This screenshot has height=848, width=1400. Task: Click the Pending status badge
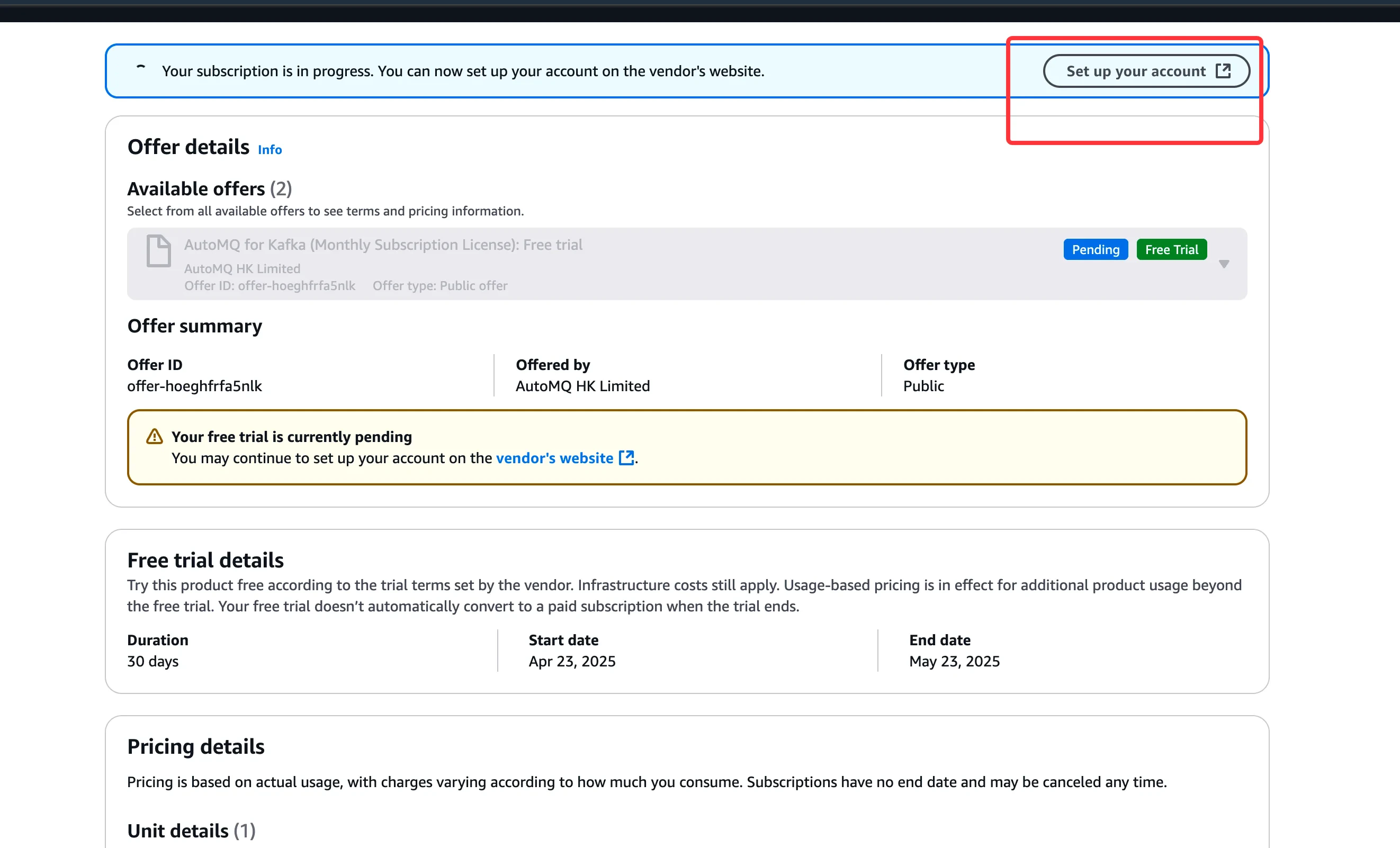1095,250
